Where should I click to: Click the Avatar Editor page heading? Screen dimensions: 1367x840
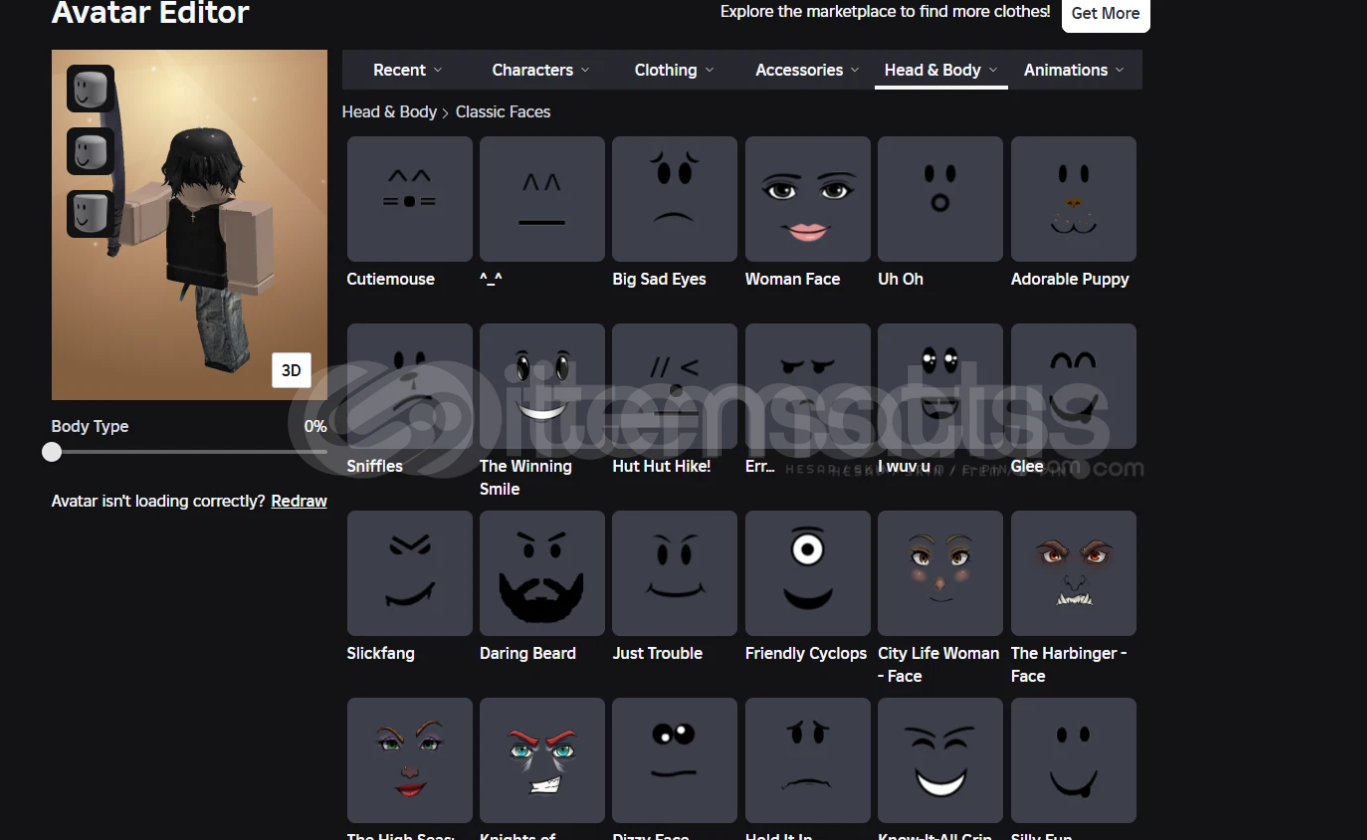pyautogui.click(x=151, y=13)
